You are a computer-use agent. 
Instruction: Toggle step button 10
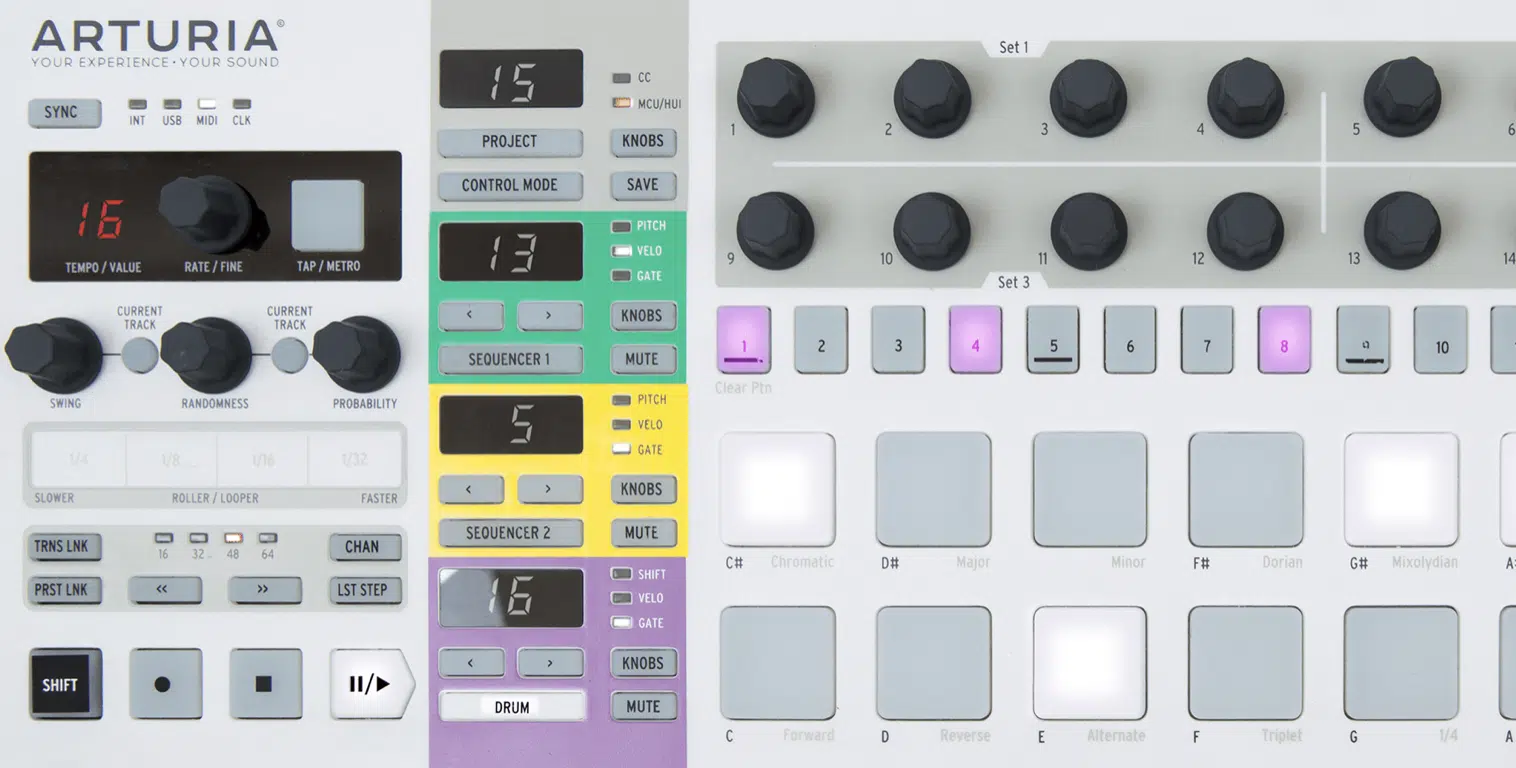coord(1440,340)
